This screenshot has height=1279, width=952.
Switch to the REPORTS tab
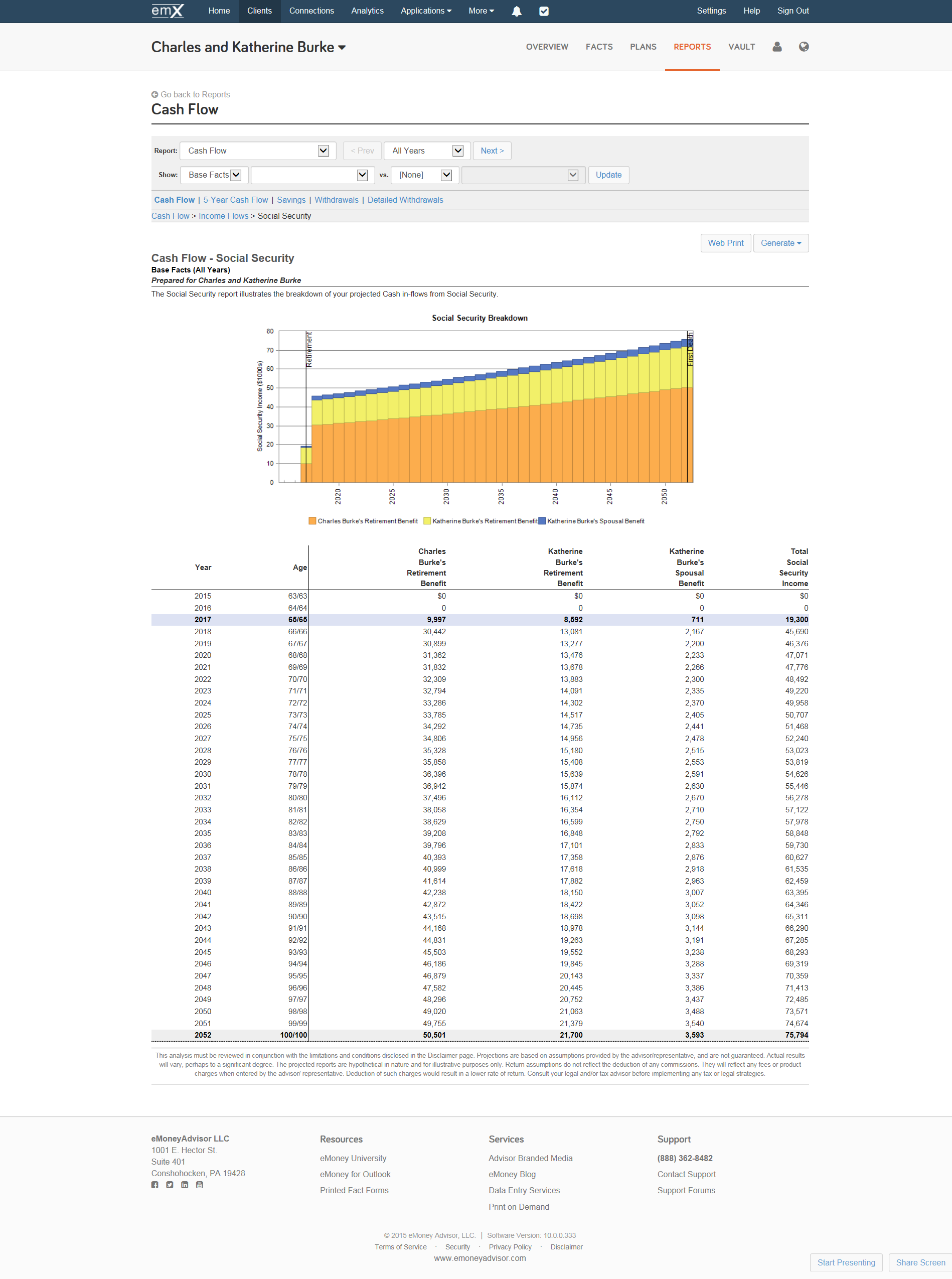point(692,47)
